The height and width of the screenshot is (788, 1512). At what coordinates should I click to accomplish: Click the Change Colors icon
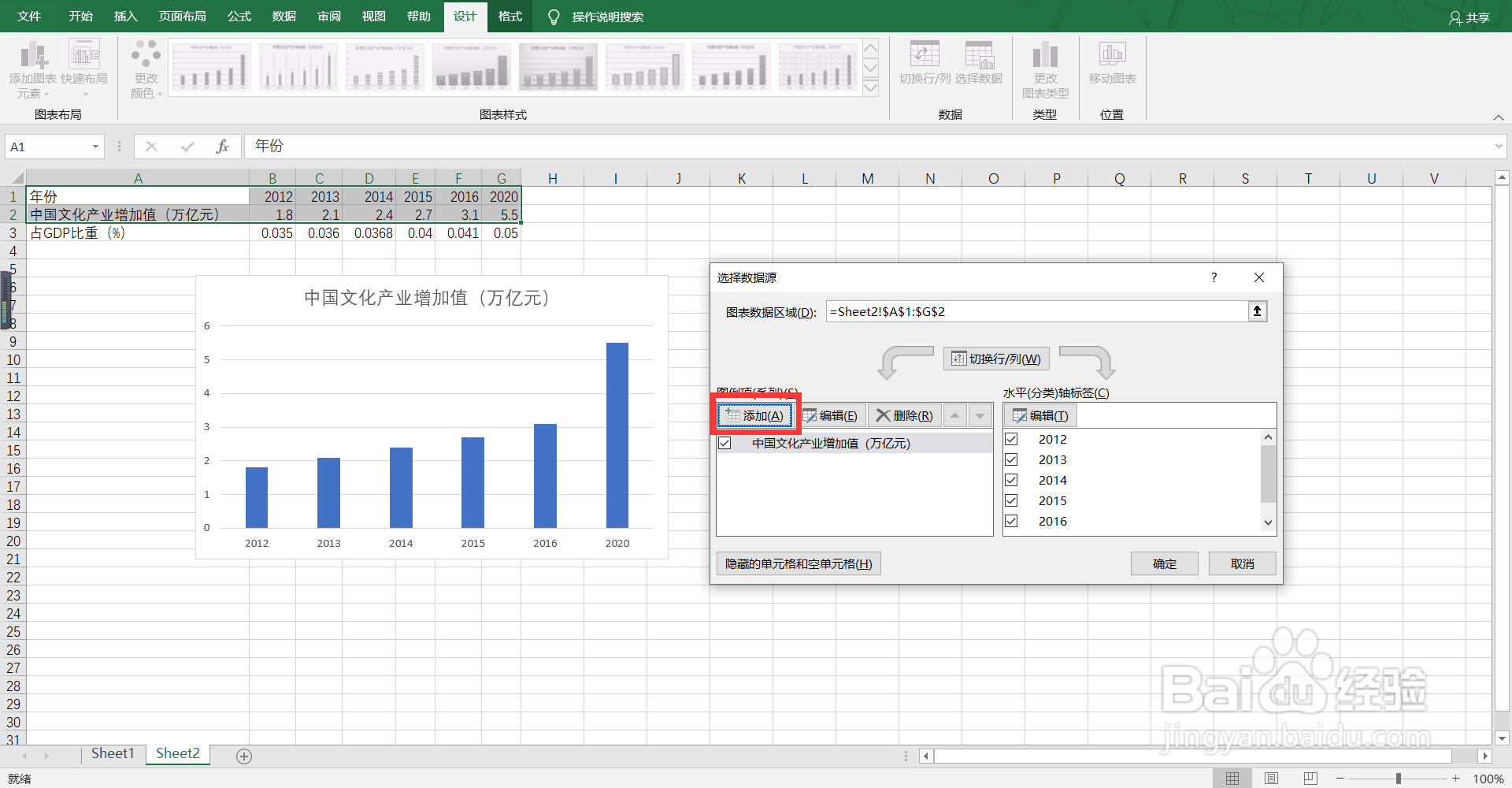146,54
